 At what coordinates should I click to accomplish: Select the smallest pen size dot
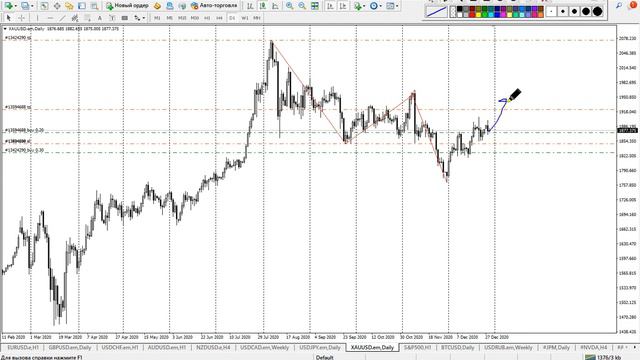551,11
